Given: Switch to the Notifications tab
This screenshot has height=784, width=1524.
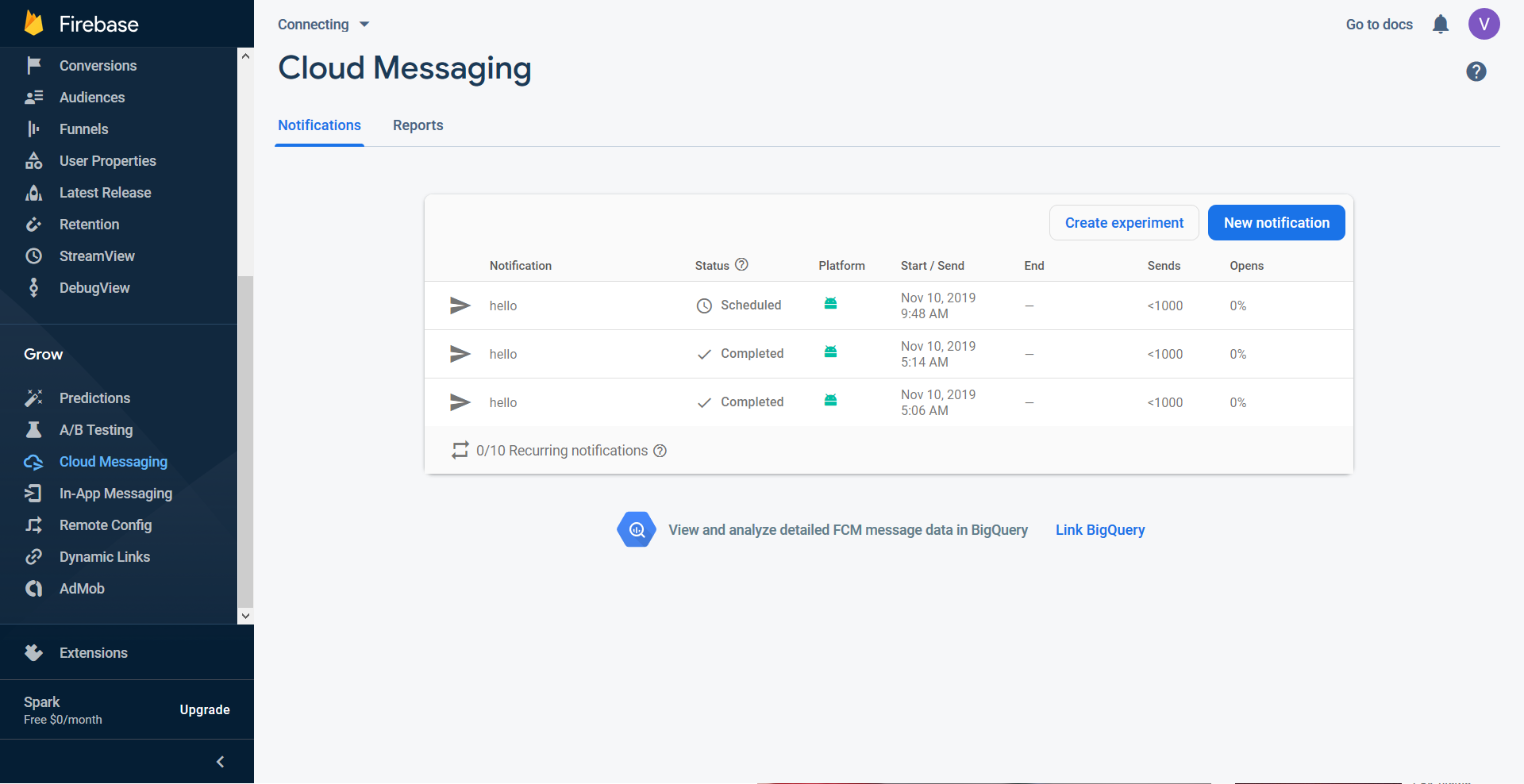Looking at the screenshot, I should coord(319,125).
